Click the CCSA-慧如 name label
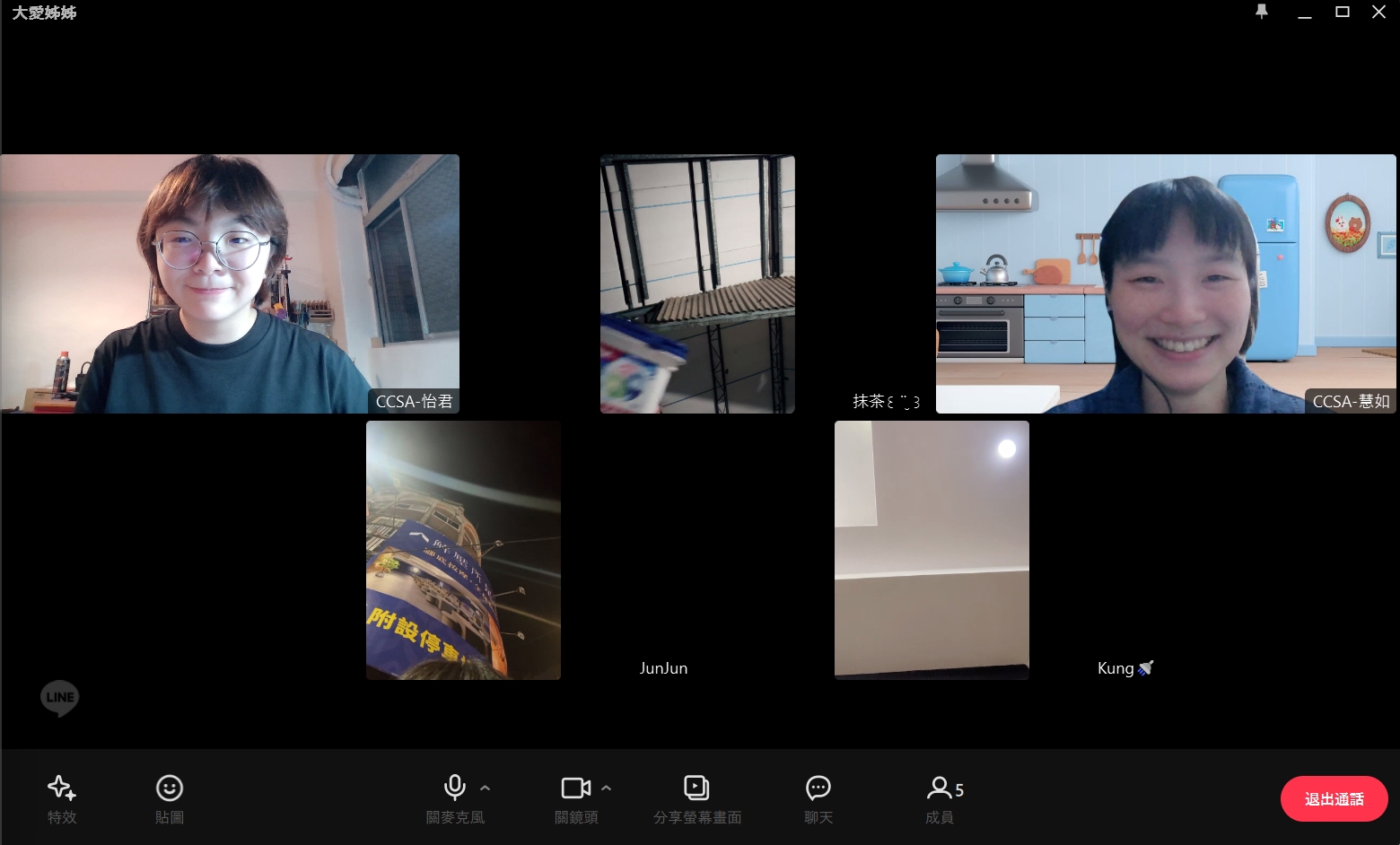This screenshot has width=1400, height=845. pos(1351,401)
